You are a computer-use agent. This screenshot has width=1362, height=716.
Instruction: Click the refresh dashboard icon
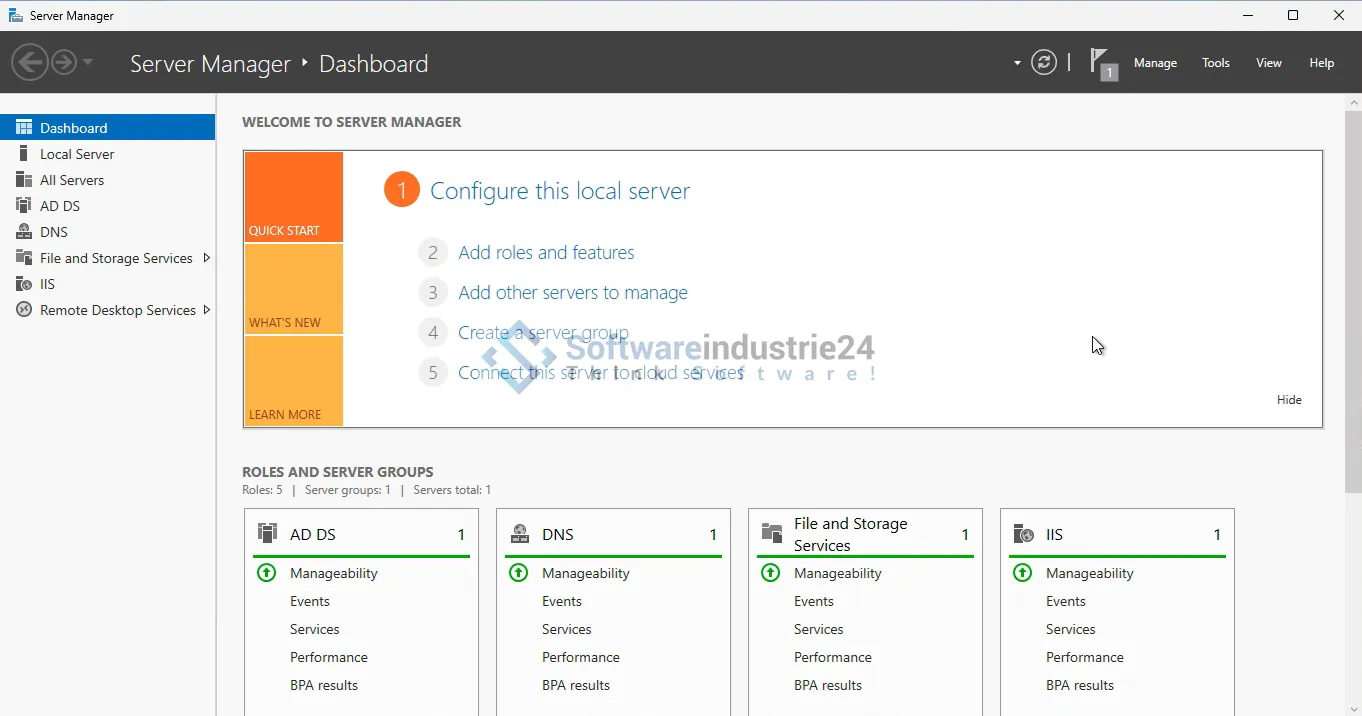click(1044, 63)
